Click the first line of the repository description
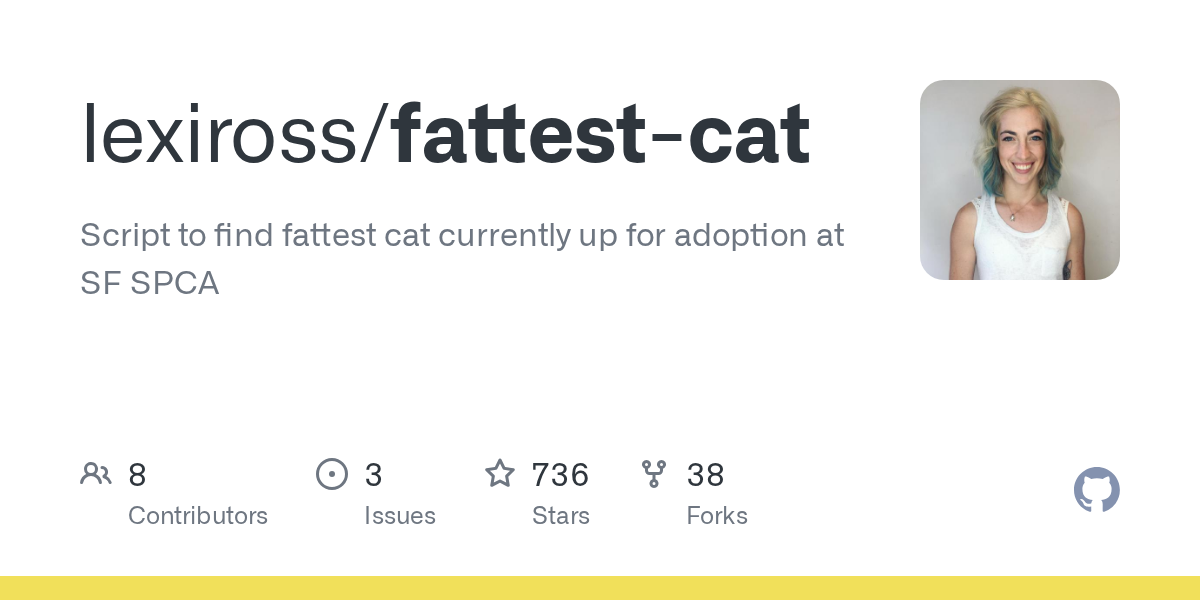The image size is (1200, 600). point(462,236)
